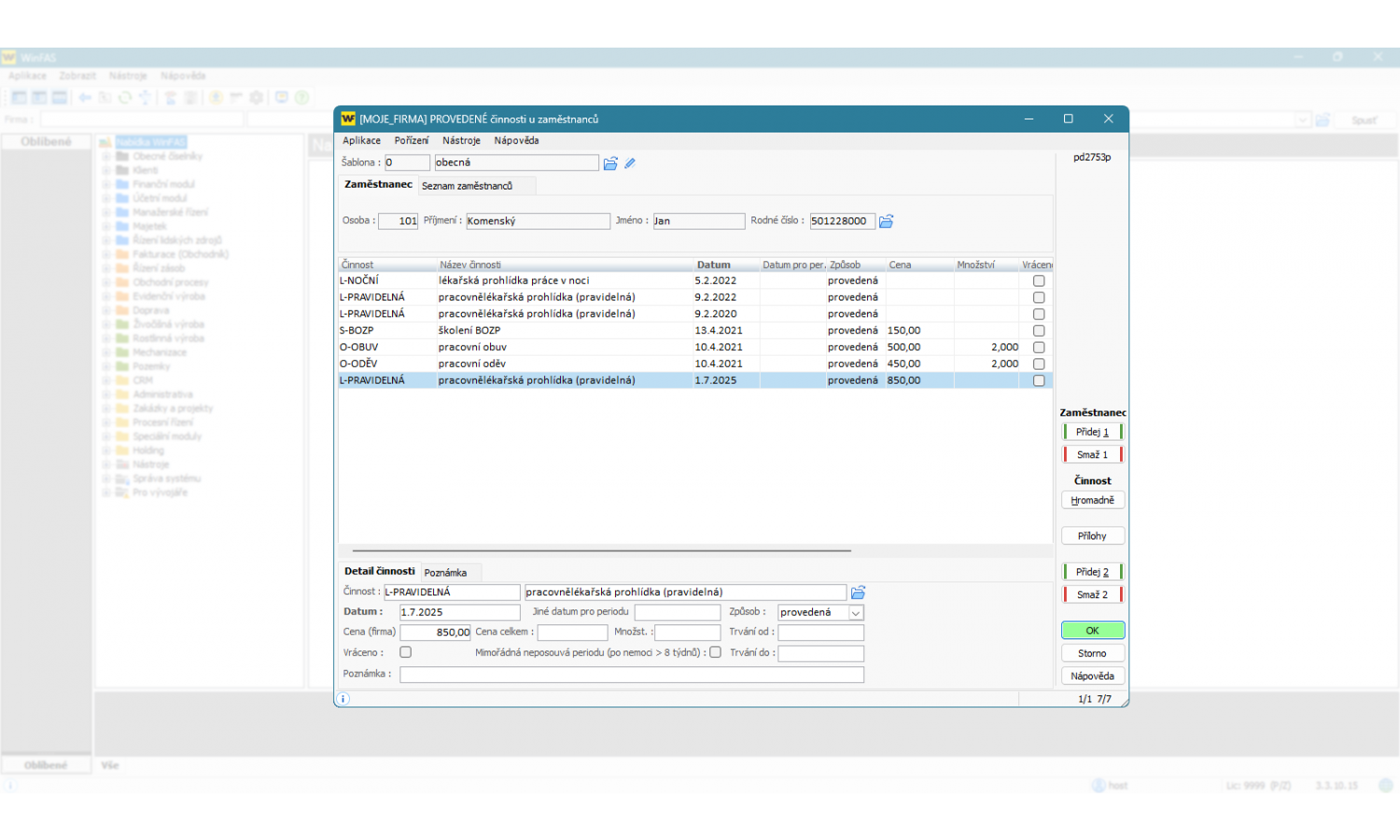
Task: Click Pro vývojáře icon in main tree
Action: (122, 493)
